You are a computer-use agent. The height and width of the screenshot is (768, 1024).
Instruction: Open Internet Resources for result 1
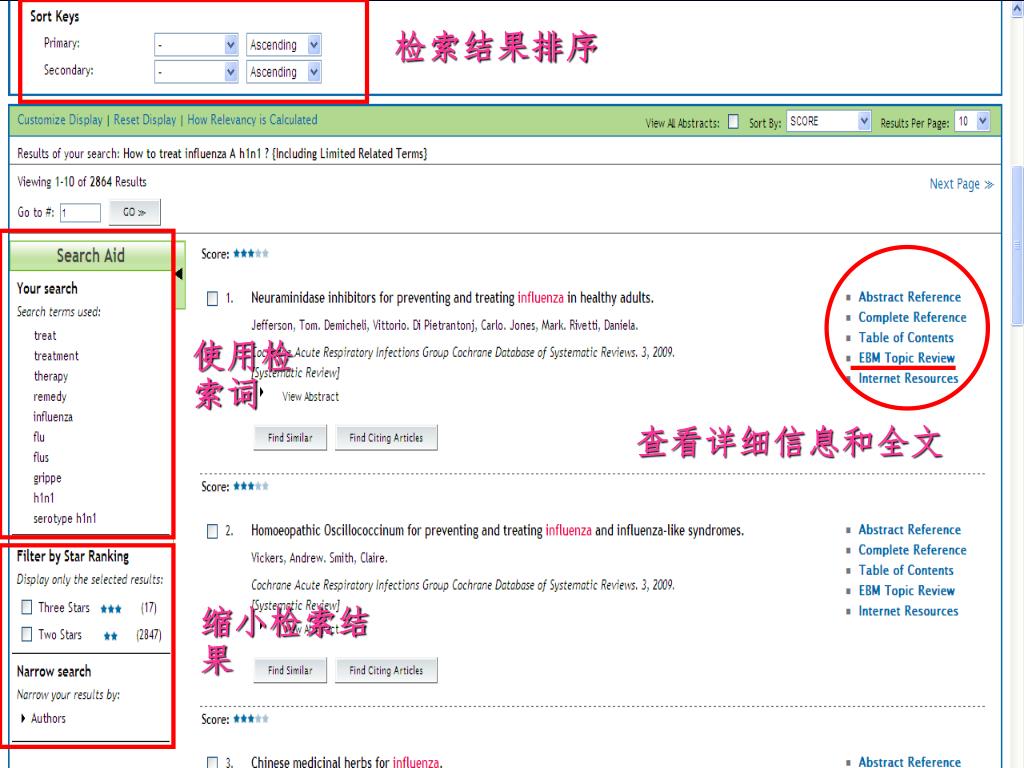pyautogui.click(x=908, y=378)
